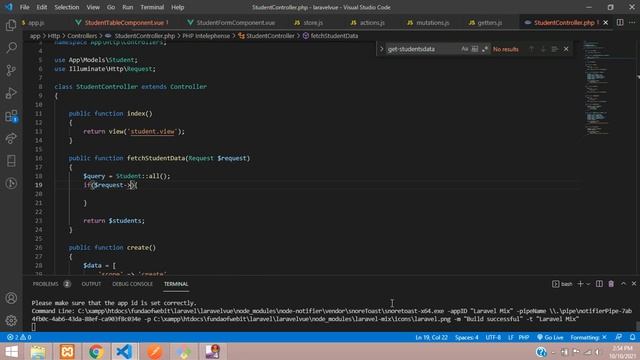Open the Accounts icon in the activity bar
640x360 pixels.
click(x=11, y=298)
